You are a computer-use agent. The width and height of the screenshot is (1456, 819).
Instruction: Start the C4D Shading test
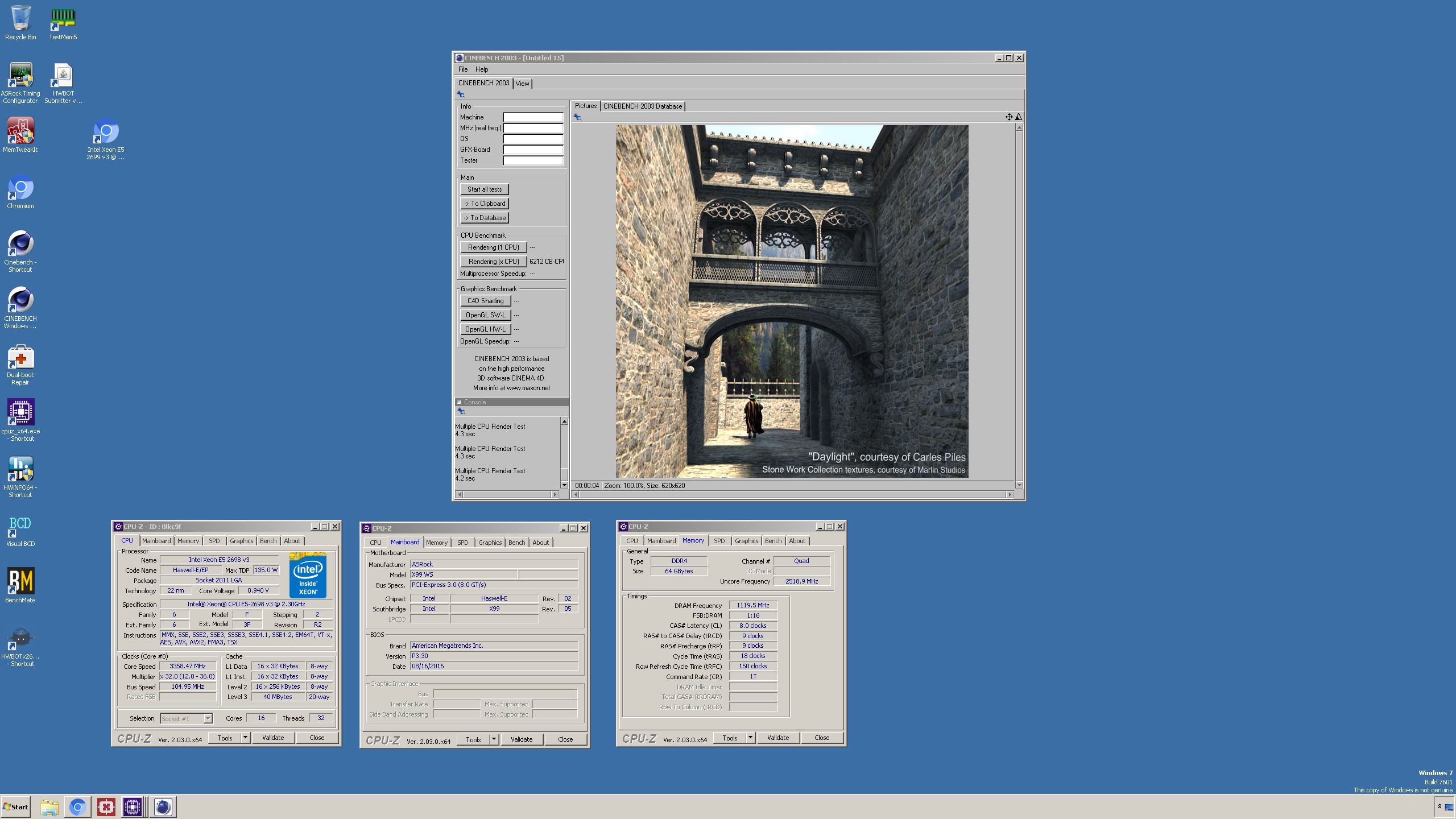(x=485, y=301)
